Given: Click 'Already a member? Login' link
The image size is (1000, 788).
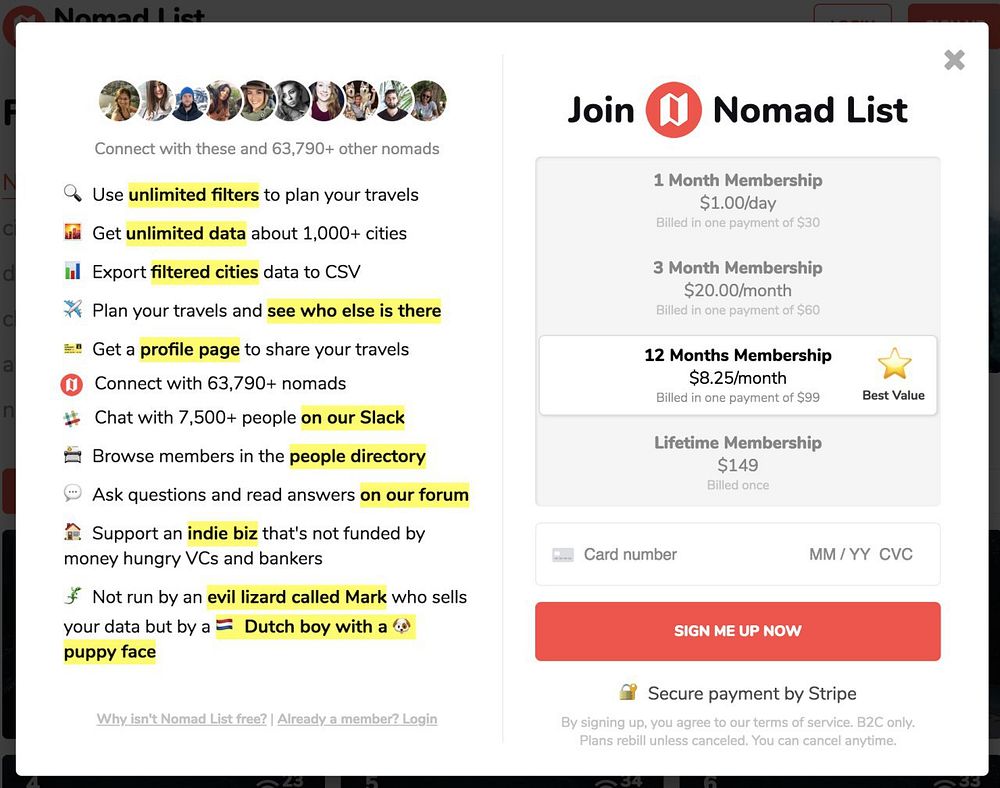Looking at the screenshot, I should pos(357,718).
